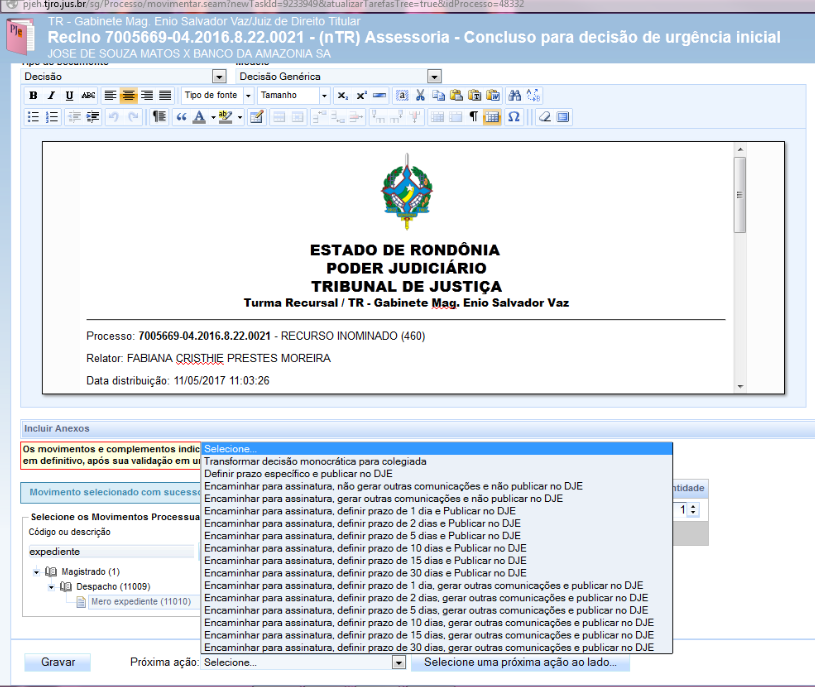Viewport: 815px width, 687px height.
Task: Select Definir prazo específico e publicar no DJE
Action: (x=437, y=474)
